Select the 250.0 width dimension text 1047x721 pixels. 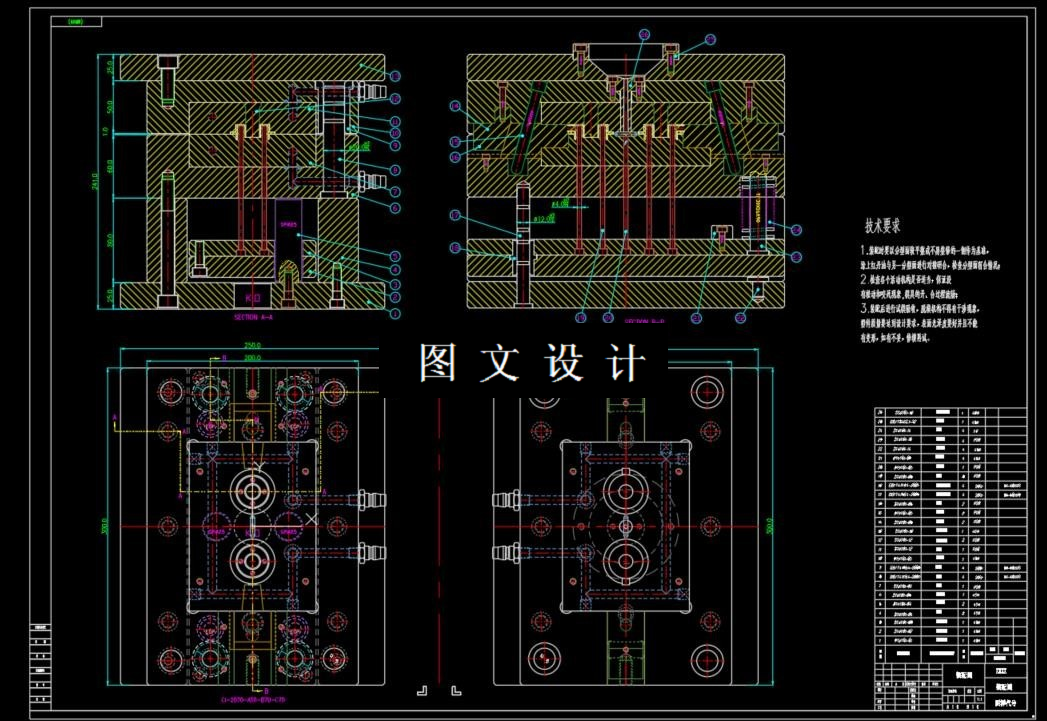[252, 345]
